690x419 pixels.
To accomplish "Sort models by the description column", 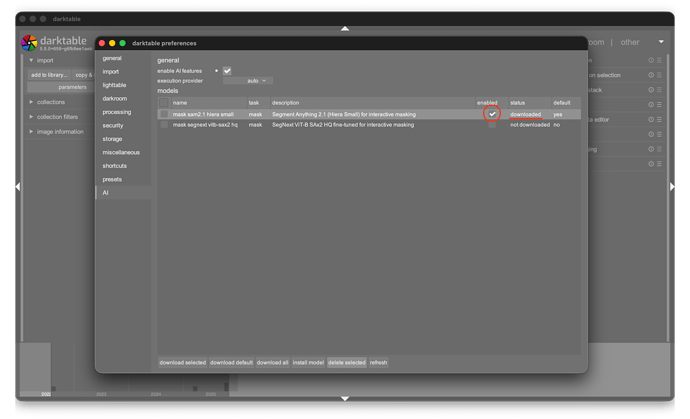I will (x=372, y=103).
